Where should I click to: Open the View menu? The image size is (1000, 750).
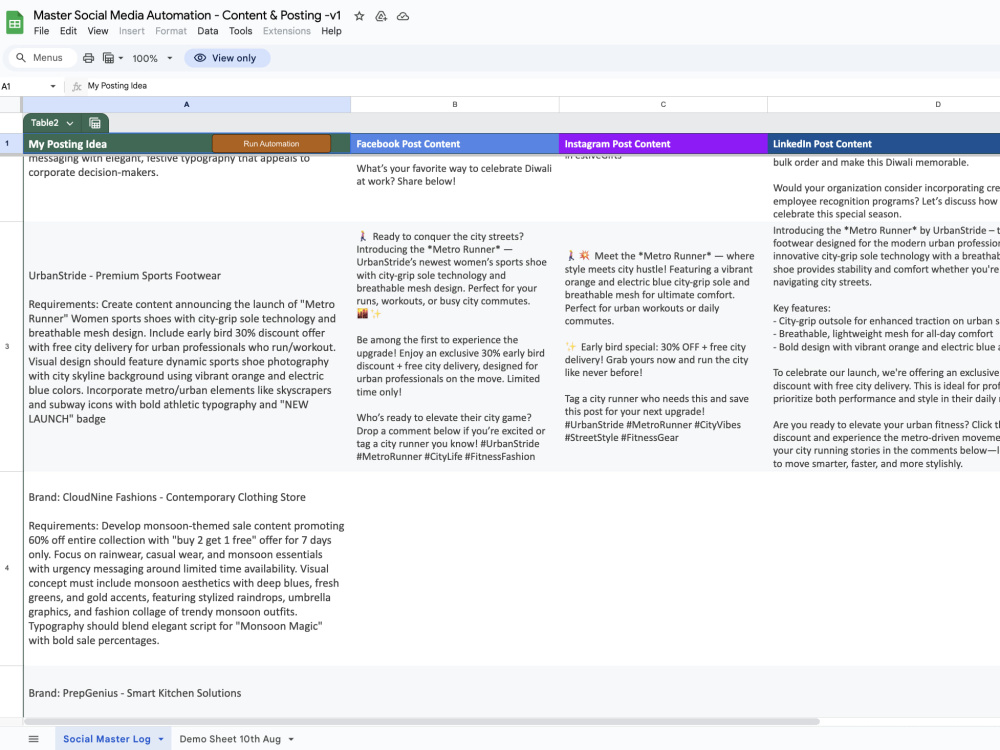click(98, 31)
